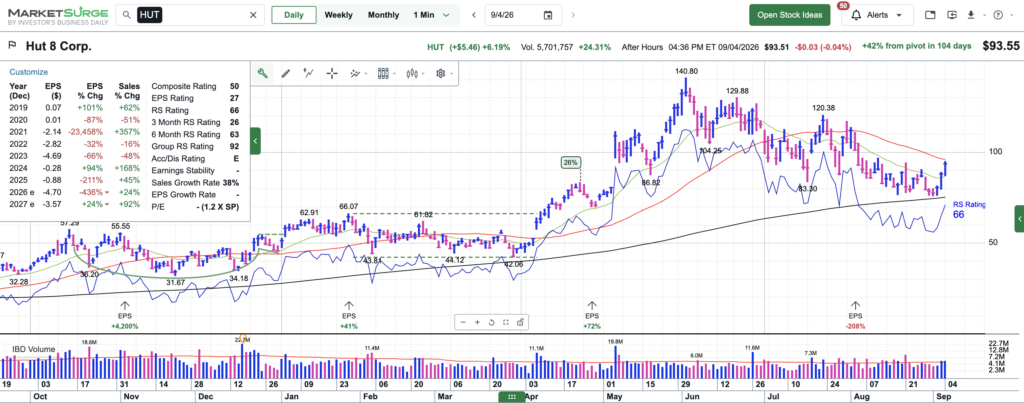
Task: Click the trend line annotation tool
Action: (x=309, y=73)
